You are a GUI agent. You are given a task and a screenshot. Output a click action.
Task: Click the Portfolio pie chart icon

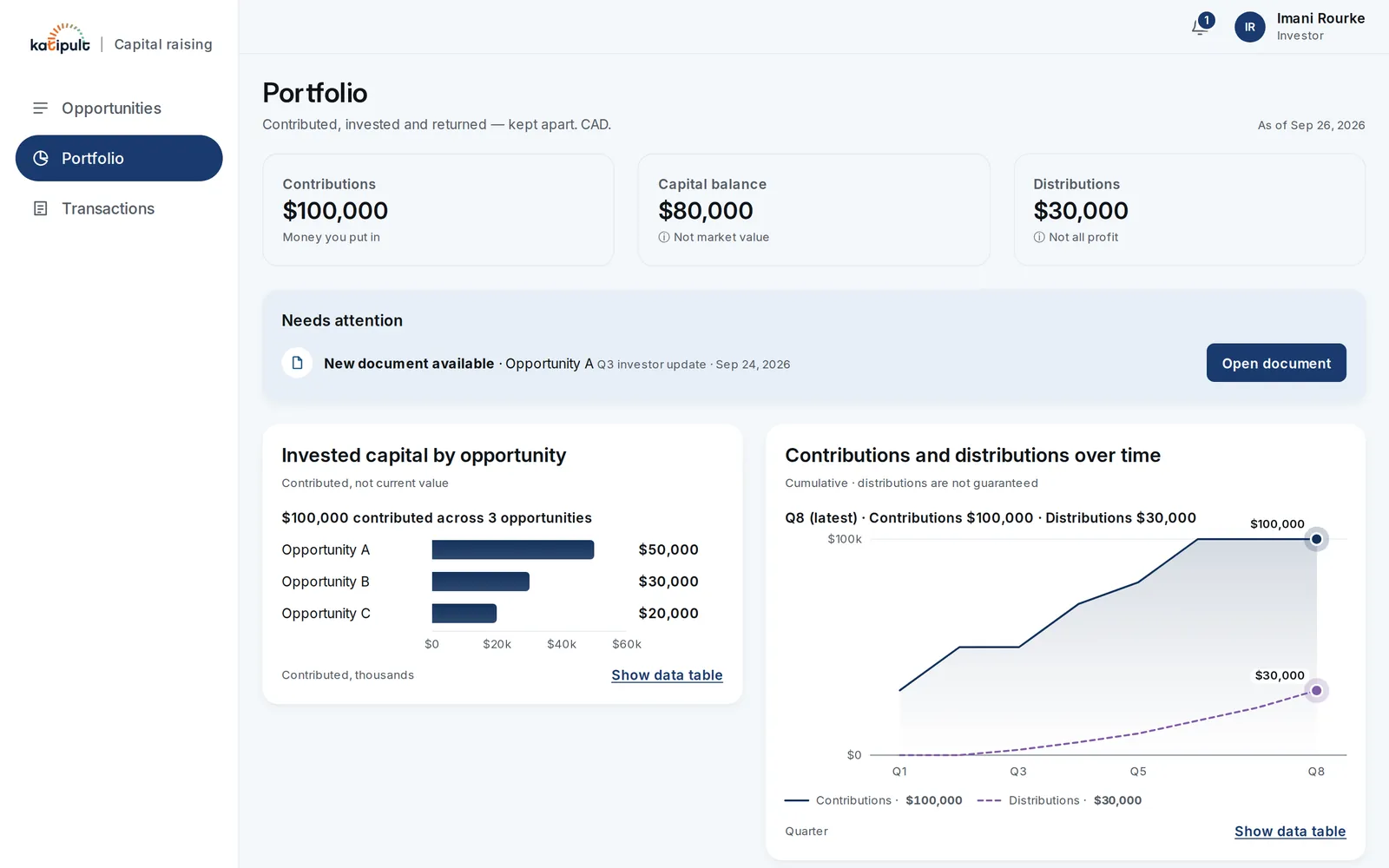(x=41, y=158)
